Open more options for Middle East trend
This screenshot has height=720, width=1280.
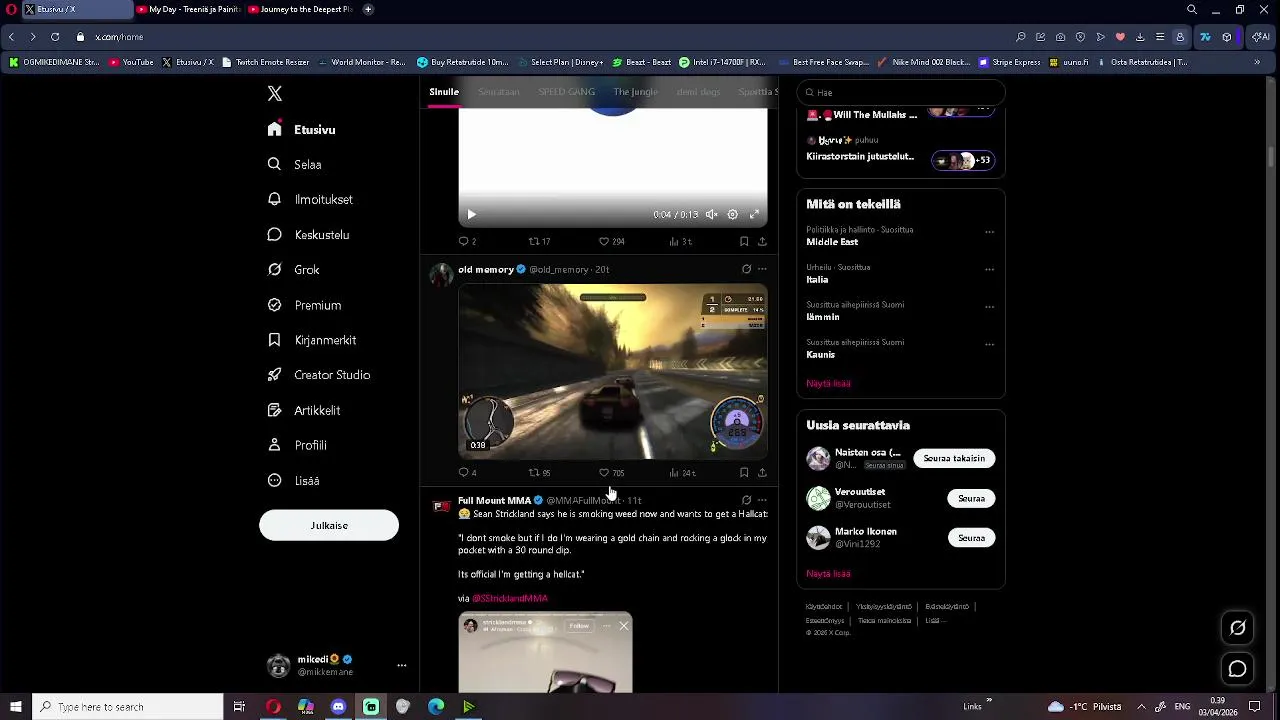(989, 232)
